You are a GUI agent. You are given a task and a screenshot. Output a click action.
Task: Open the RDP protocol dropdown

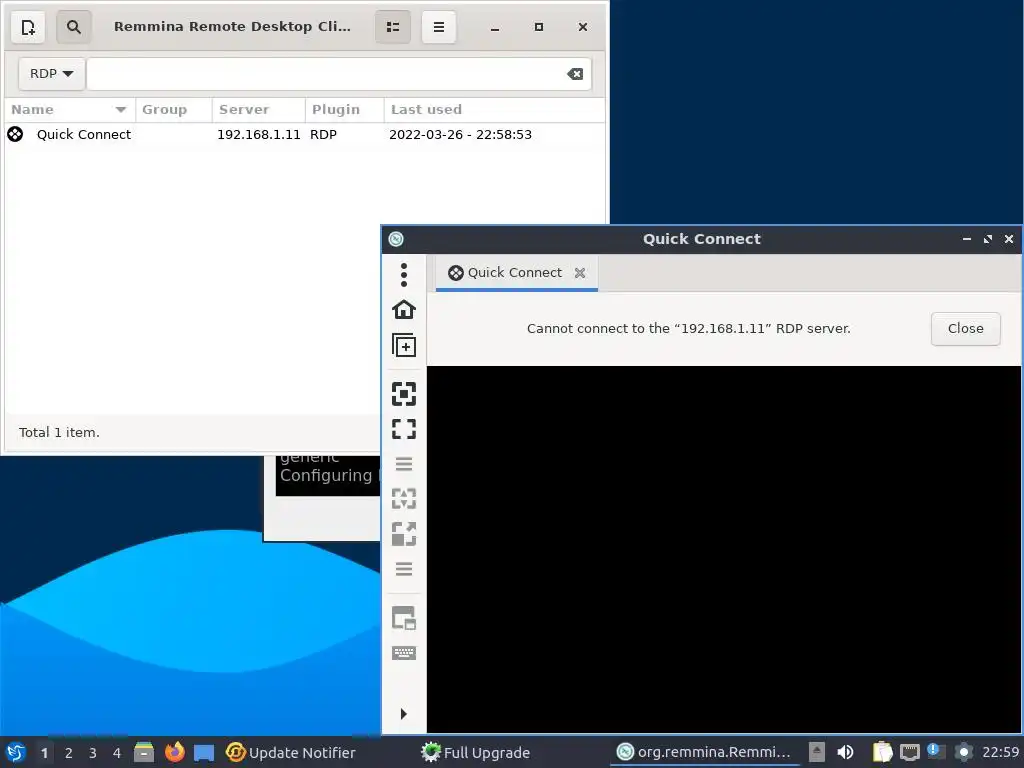click(52, 74)
